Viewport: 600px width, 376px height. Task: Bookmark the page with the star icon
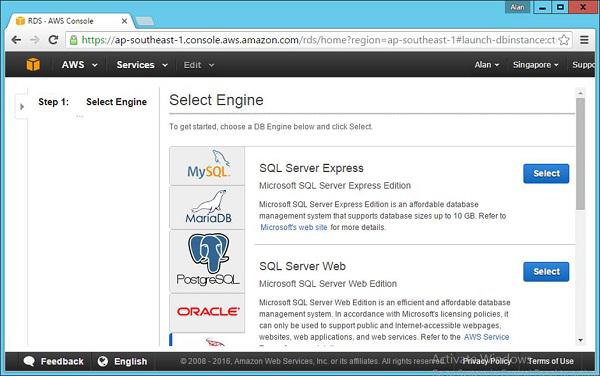pos(564,40)
